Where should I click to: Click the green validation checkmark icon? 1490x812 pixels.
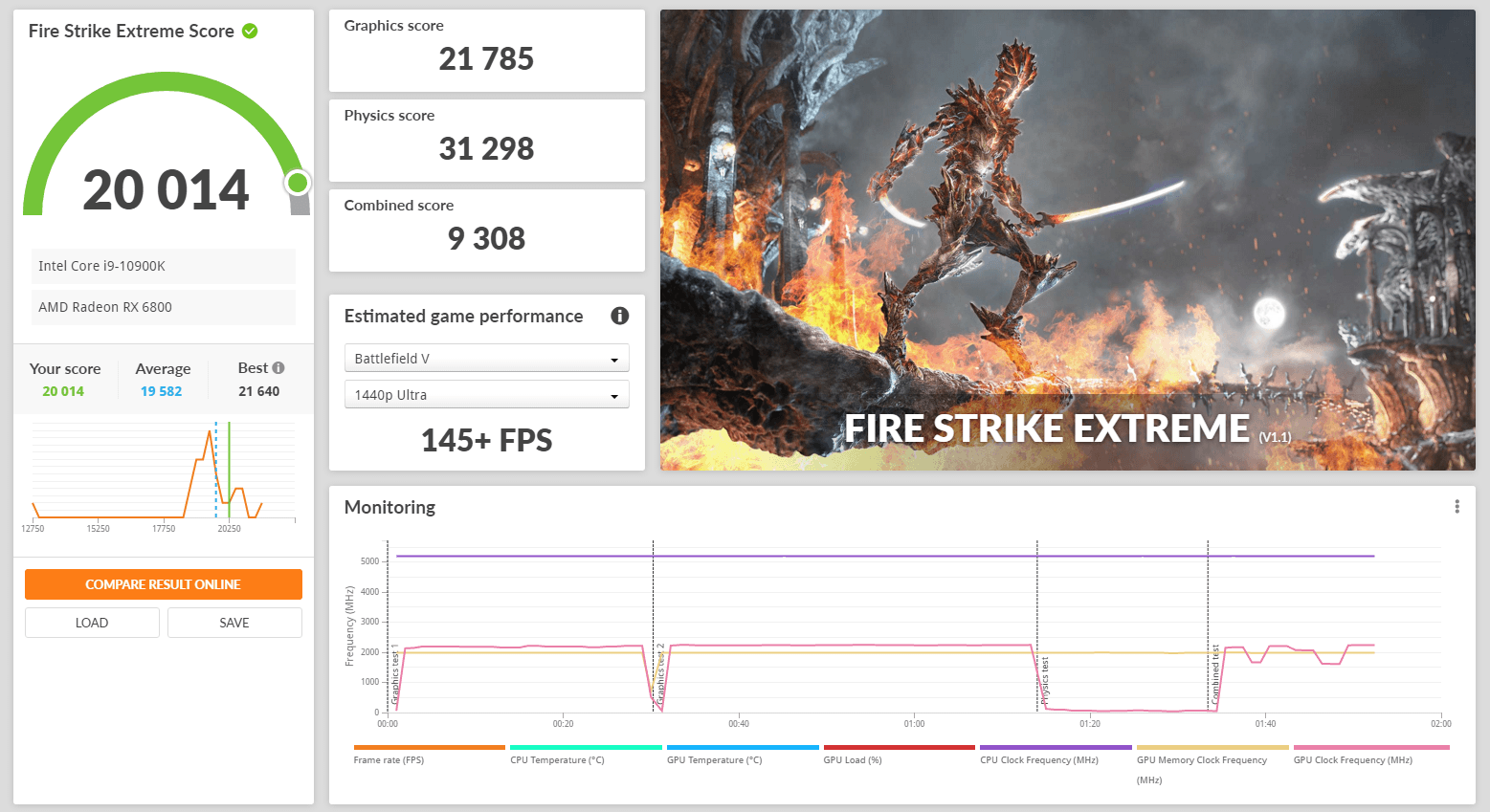250,31
